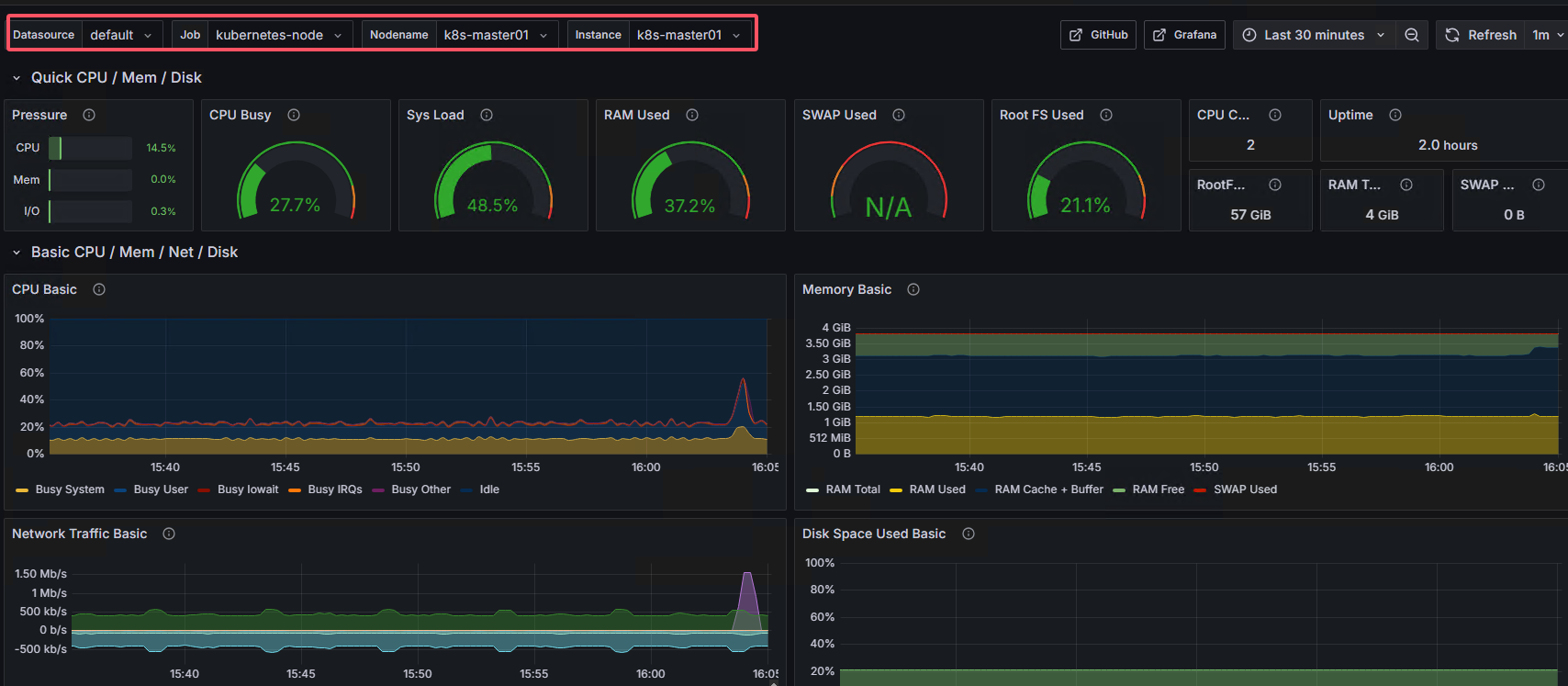Image resolution: width=1568 pixels, height=686 pixels.
Task: Toggle RAM Used series in memory legend
Action: click(x=936, y=489)
